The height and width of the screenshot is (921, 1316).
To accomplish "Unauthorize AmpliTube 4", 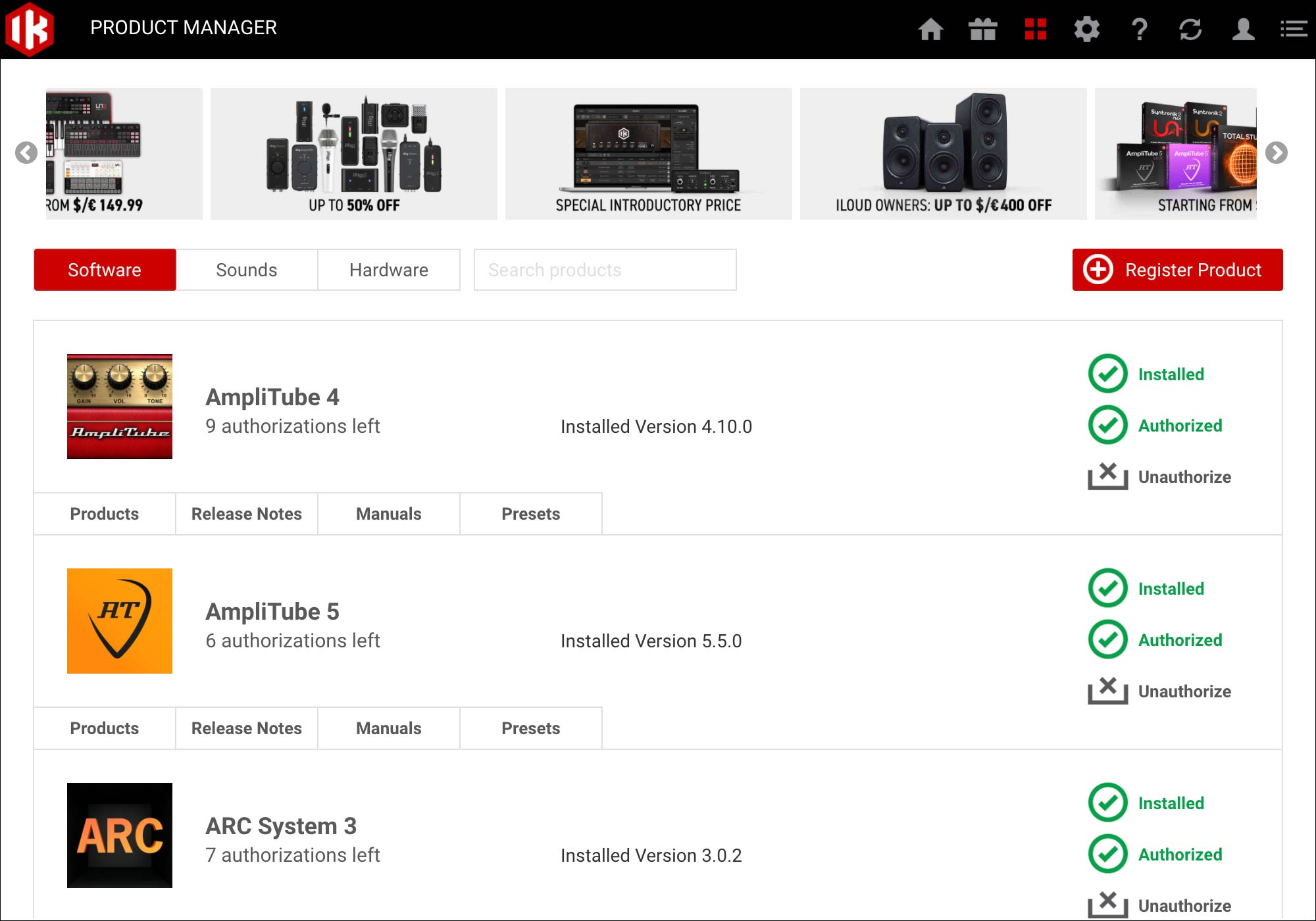I will pos(1159,476).
